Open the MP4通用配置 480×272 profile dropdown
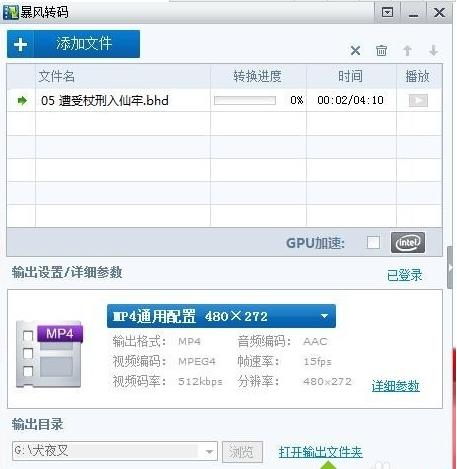This screenshot has height=469, width=457. click(221, 316)
